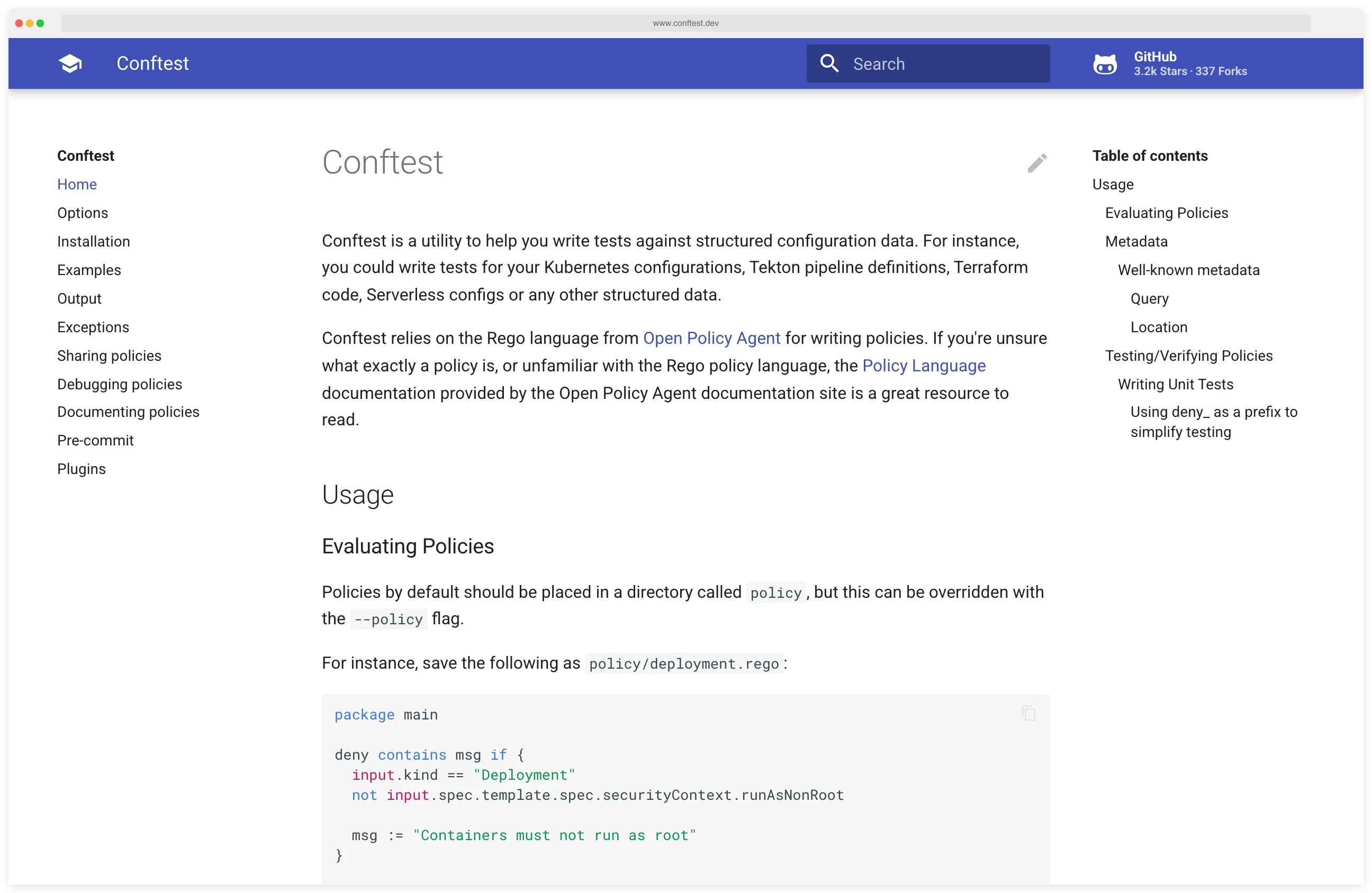Click the Conftest logo icon in the header
Image resolution: width=1372 pixels, height=893 pixels.
70,63
